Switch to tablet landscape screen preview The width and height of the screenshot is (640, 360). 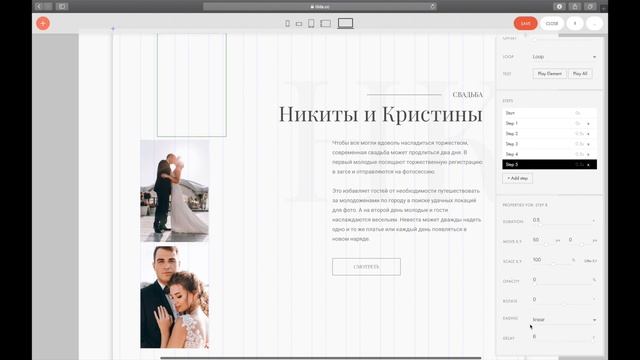326,24
